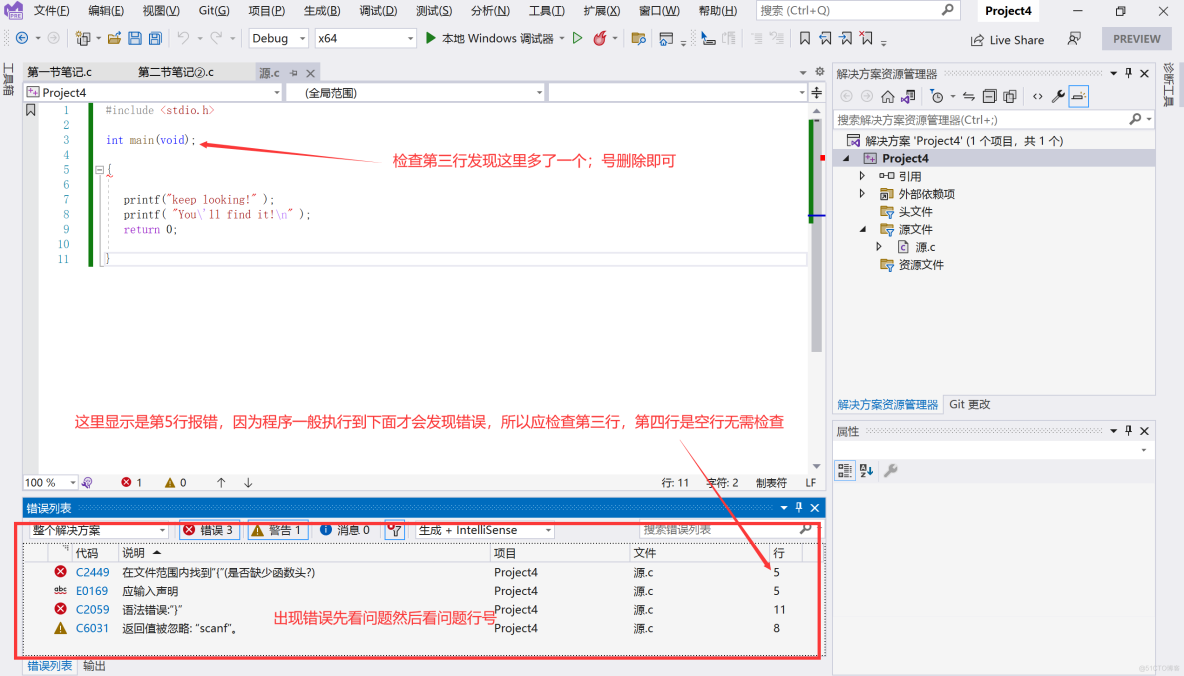Open the x64 platform dropdown

coord(365,38)
